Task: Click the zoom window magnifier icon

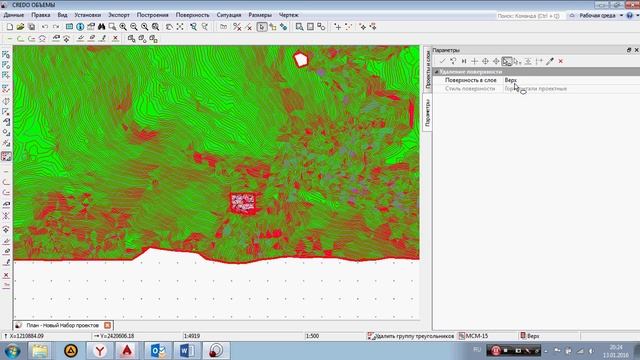Action: (x=112, y=27)
